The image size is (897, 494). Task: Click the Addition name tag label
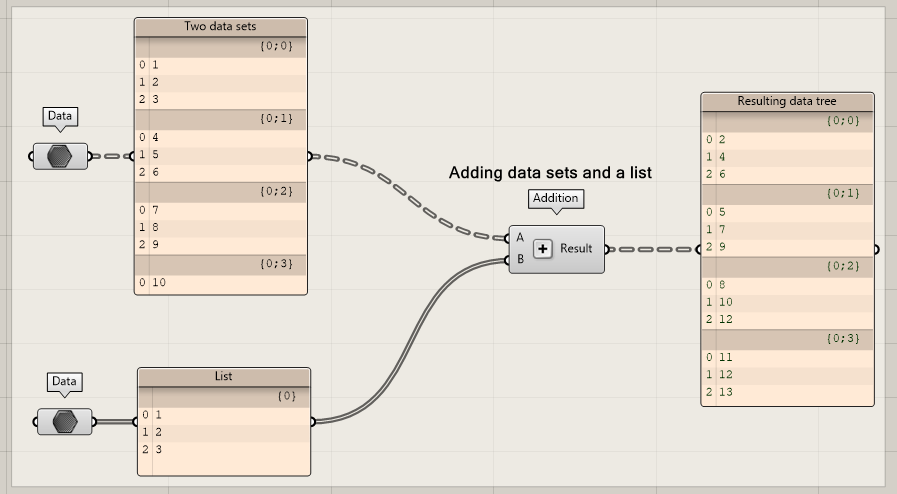555,198
